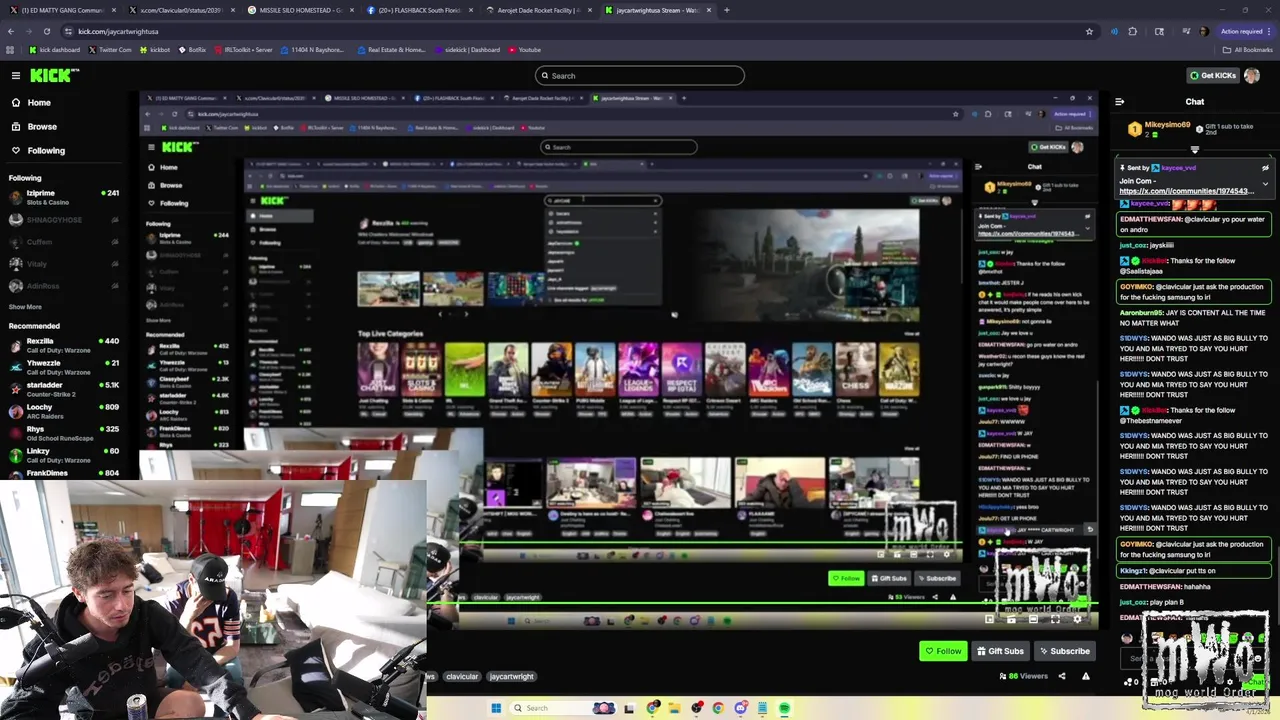This screenshot has height=720, width=1280.
Task: Click Aaronburn95 username in chat
Action: pyautogui.click(x=1143, y=313)
